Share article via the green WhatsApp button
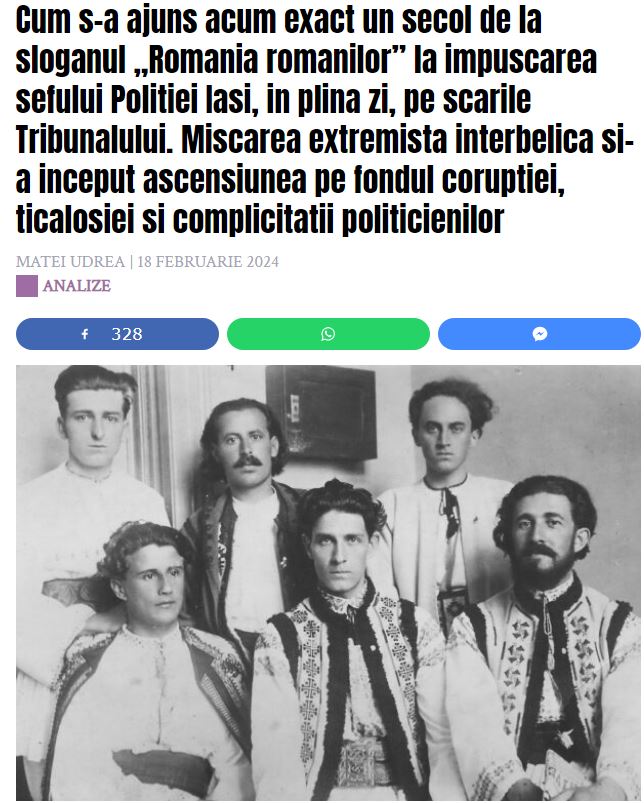This screenshot has width=644, height=803. (x=328, y=334)
